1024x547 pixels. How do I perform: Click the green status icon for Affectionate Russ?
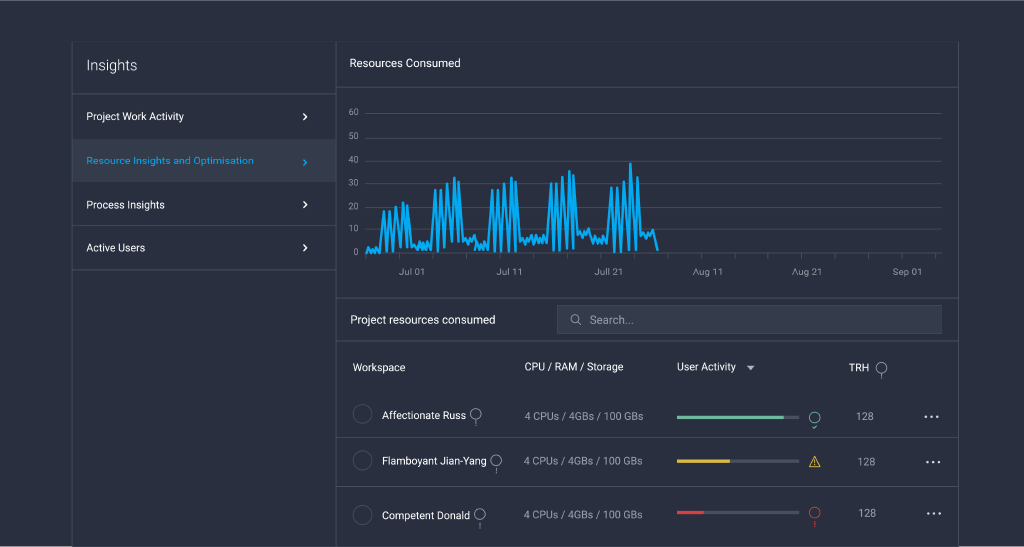coord(814,418)
